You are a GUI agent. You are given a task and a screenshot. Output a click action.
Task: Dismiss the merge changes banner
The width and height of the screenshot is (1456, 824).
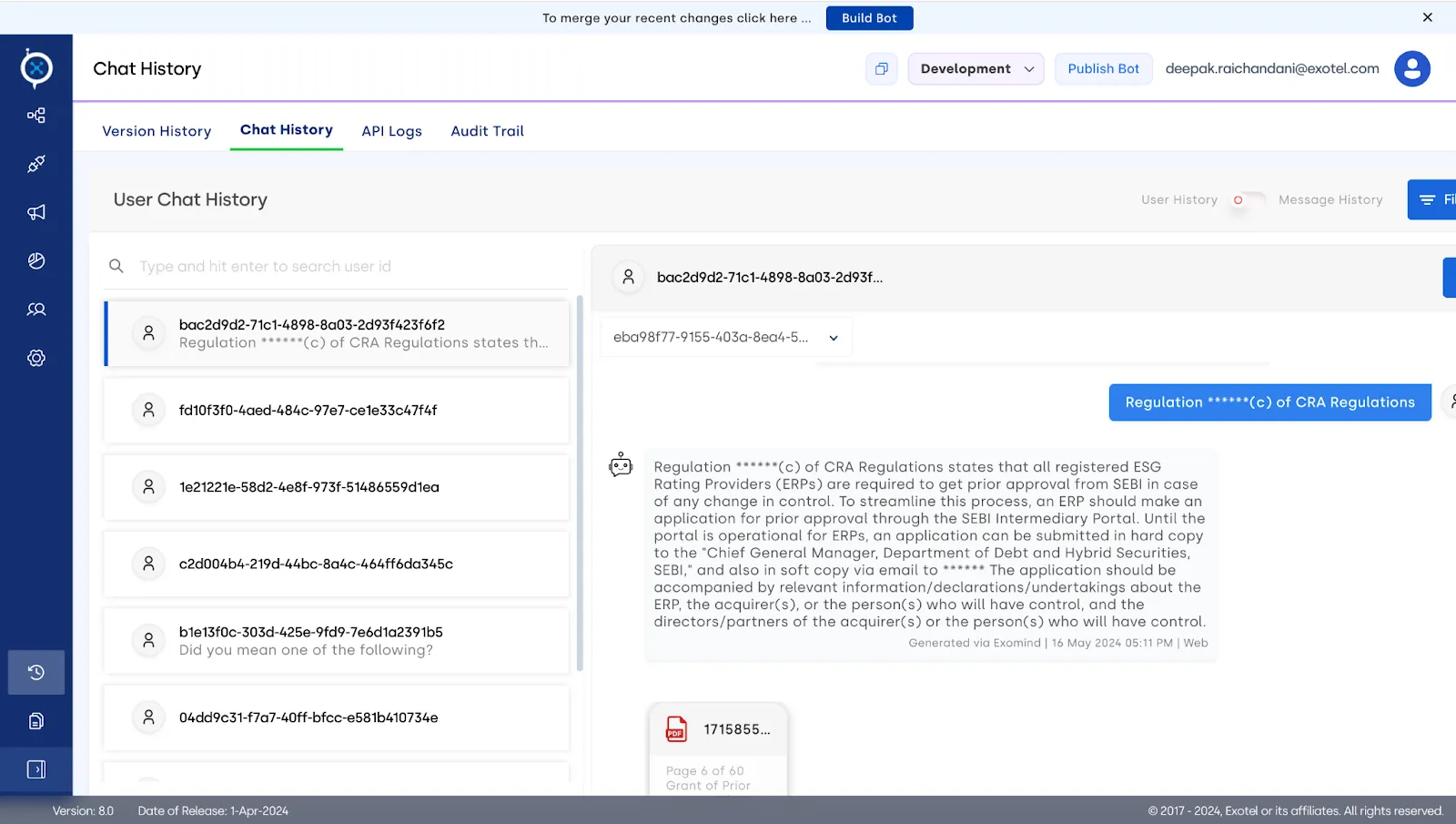coord(1428,17)
